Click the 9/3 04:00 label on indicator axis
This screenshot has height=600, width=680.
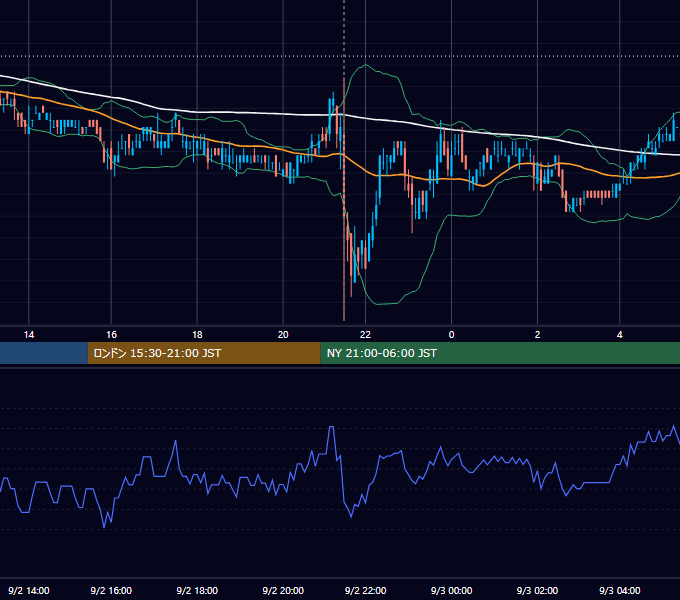[x=620, y=590]
